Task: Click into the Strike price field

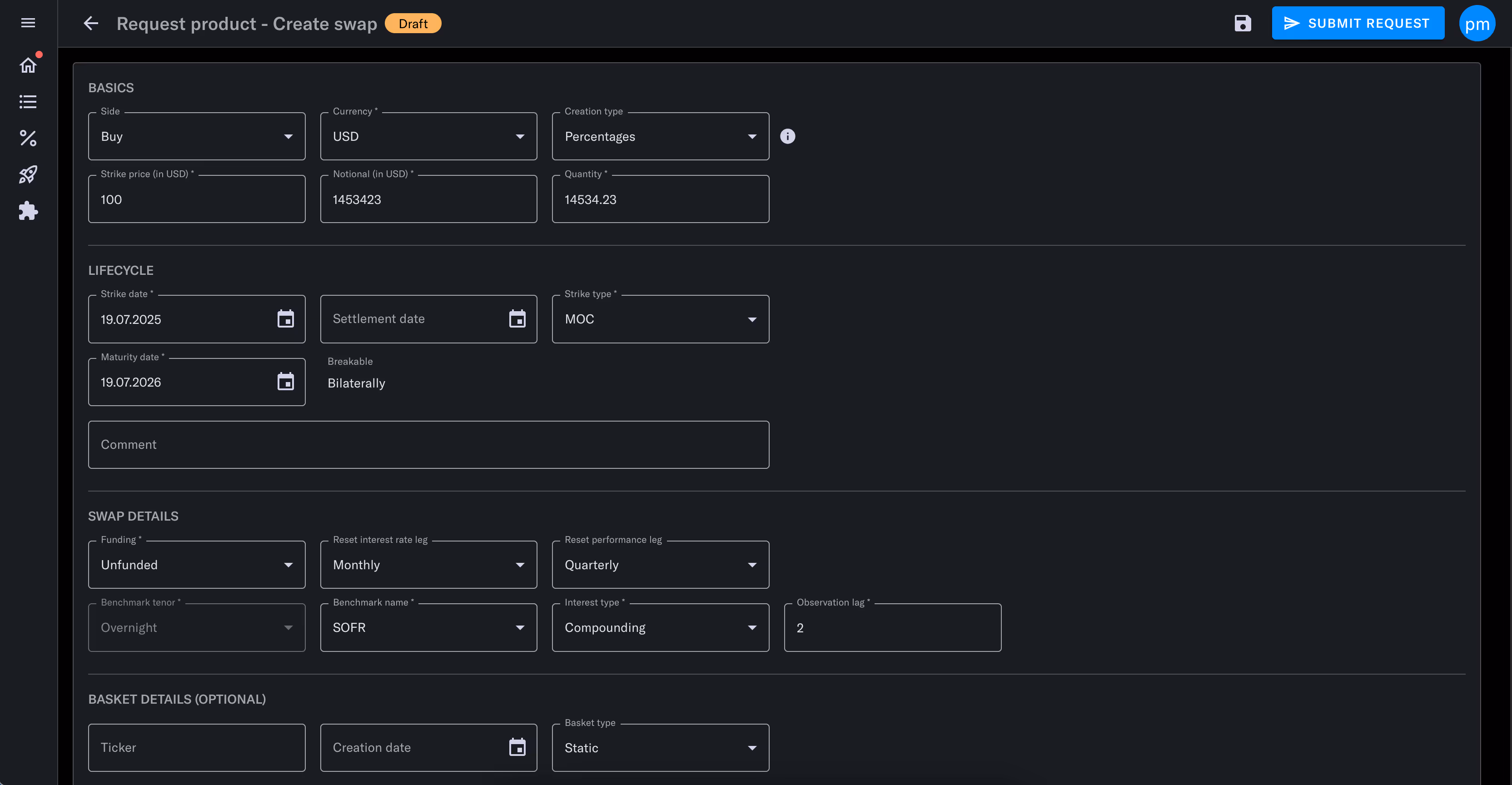Action: tap(197, 199)
